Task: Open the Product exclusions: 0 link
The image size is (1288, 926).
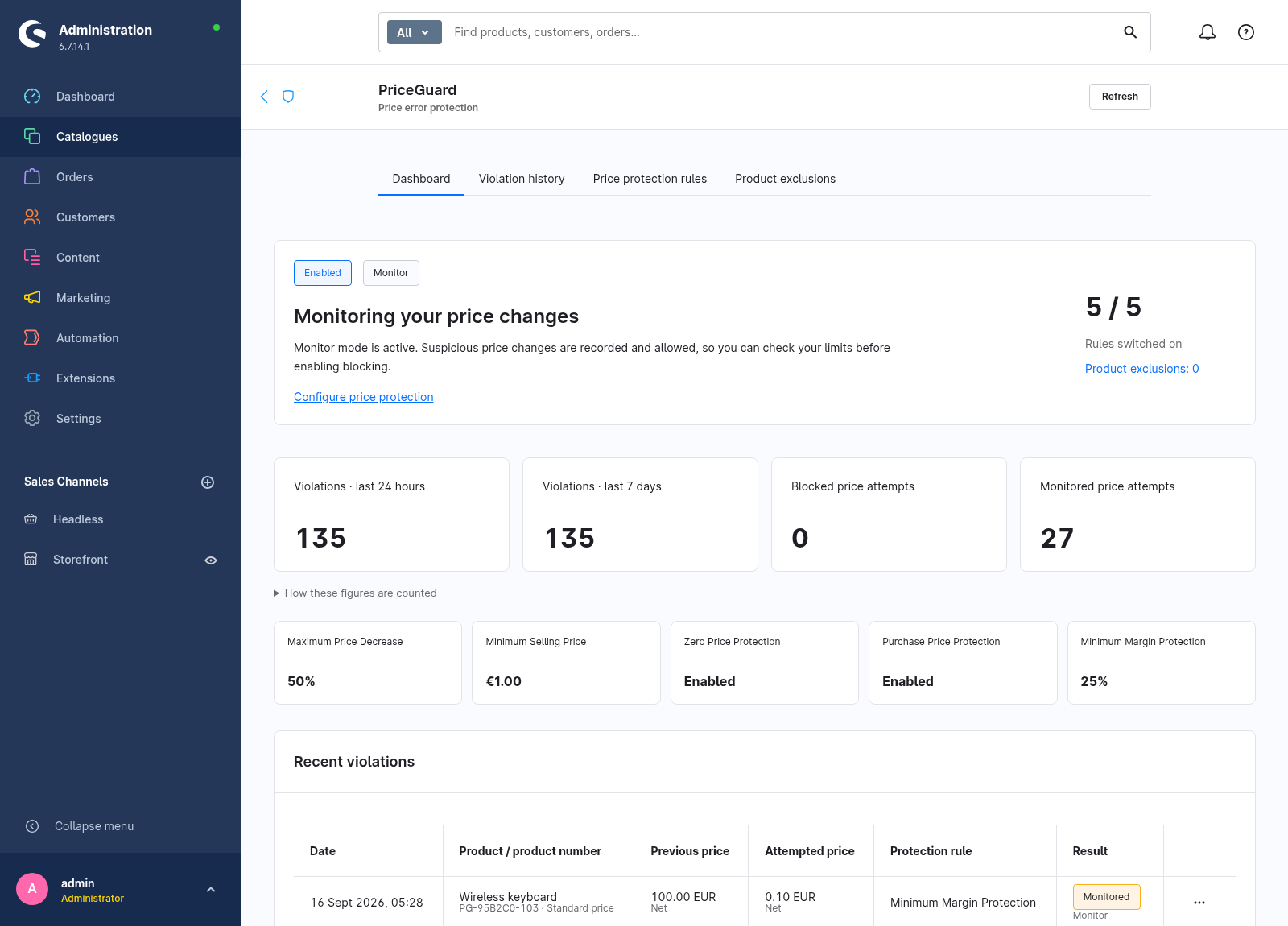Action: [1141, 369]
